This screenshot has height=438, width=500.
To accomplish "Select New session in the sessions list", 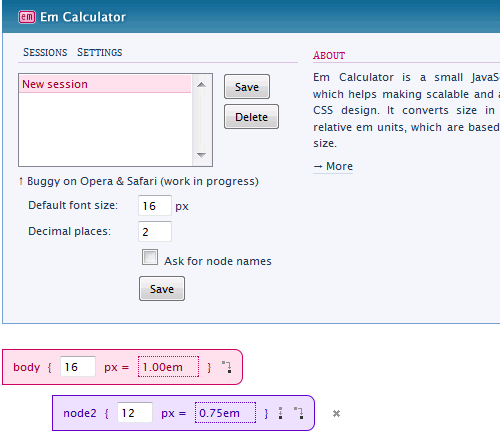I will (105, 84).
